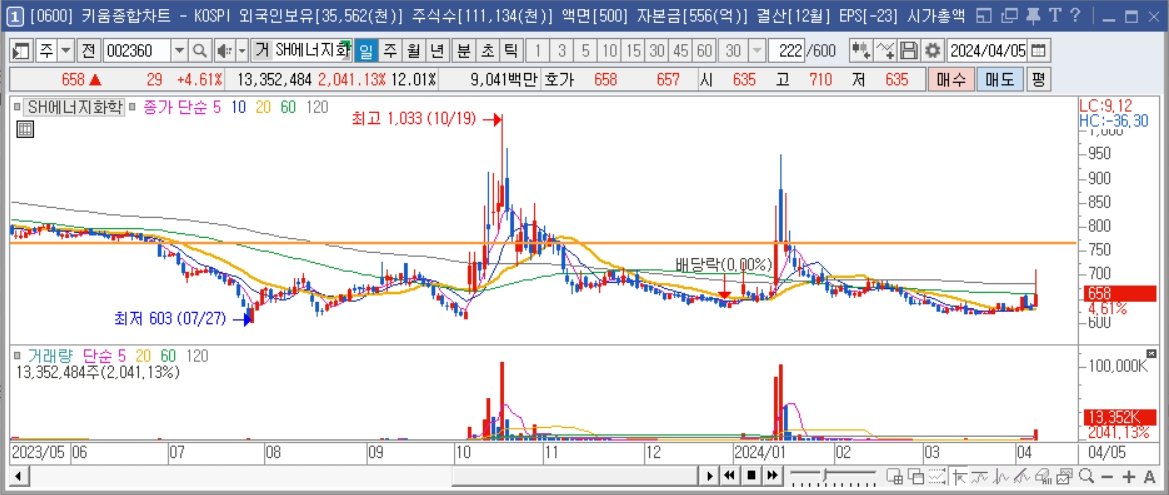
Task: Select the 초 second period tab
Action: 487,51
